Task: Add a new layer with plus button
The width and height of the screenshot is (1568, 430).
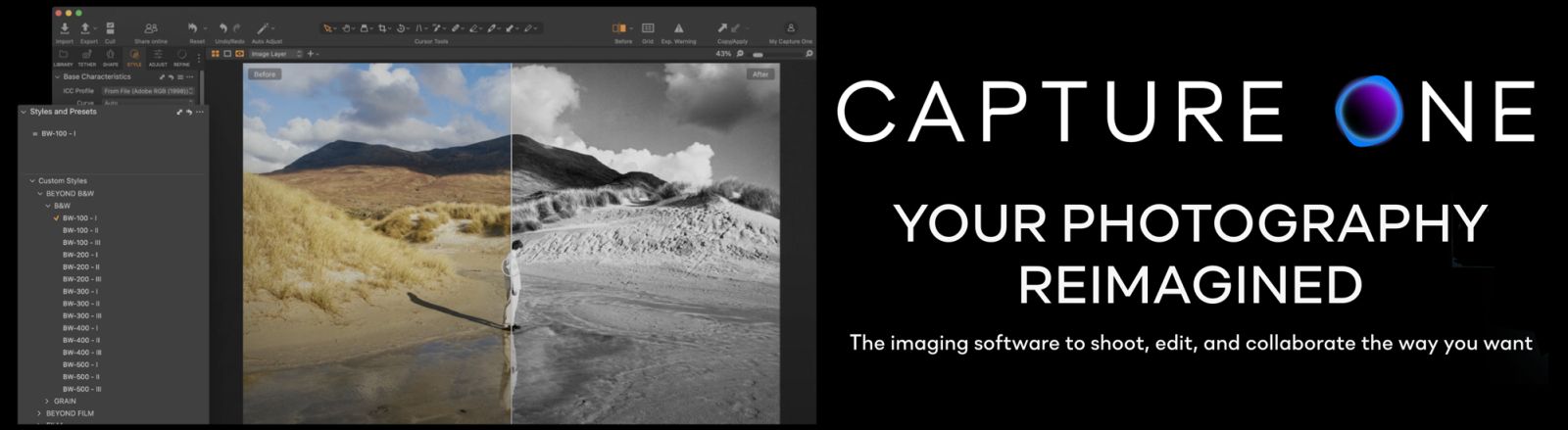Action: tap(311, 54)
